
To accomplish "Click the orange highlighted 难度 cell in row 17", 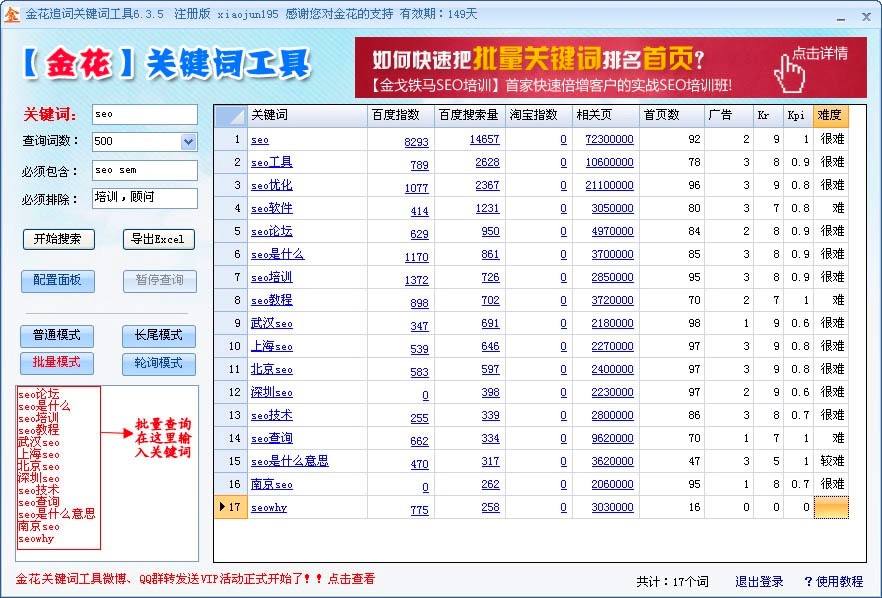I will [831, 508].
